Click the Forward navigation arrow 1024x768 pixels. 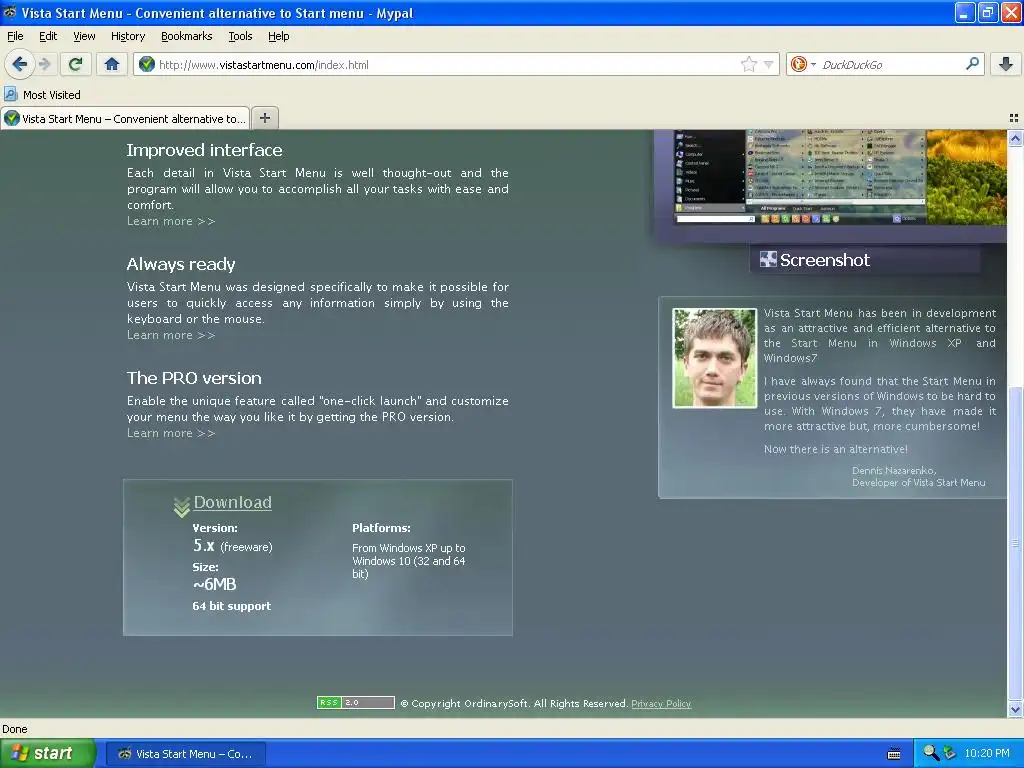44,64
